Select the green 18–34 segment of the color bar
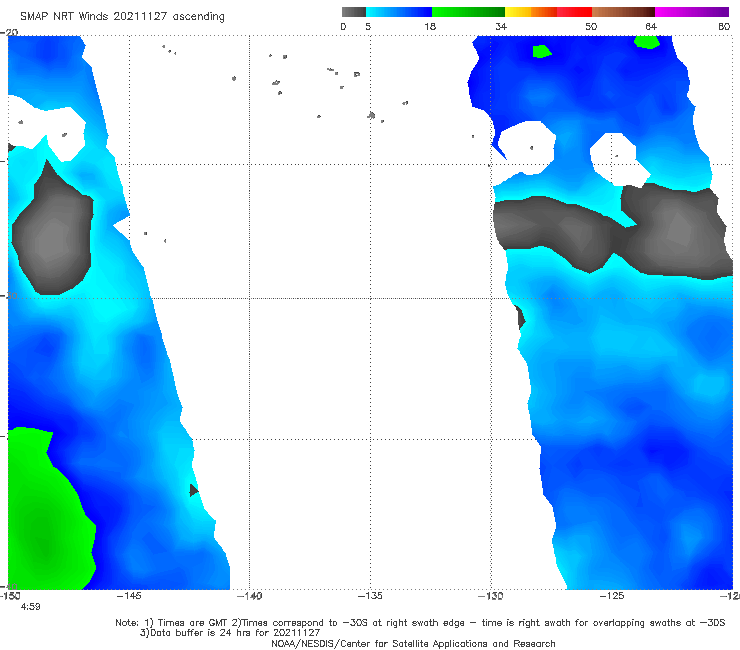This screenshot has height=650, width=740. (x=468, y=12)
